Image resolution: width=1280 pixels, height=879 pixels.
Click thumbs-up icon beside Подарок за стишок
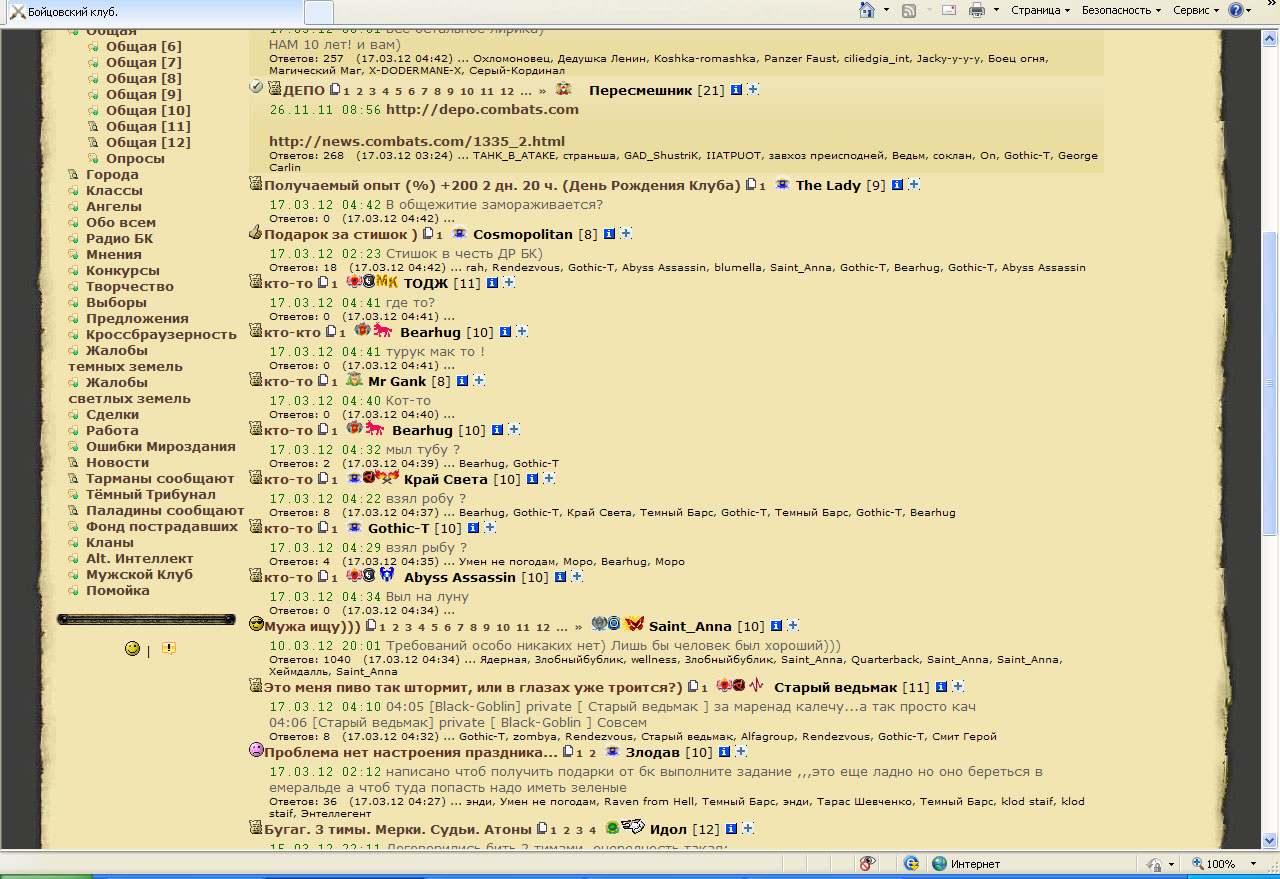[x=256, y=233]
